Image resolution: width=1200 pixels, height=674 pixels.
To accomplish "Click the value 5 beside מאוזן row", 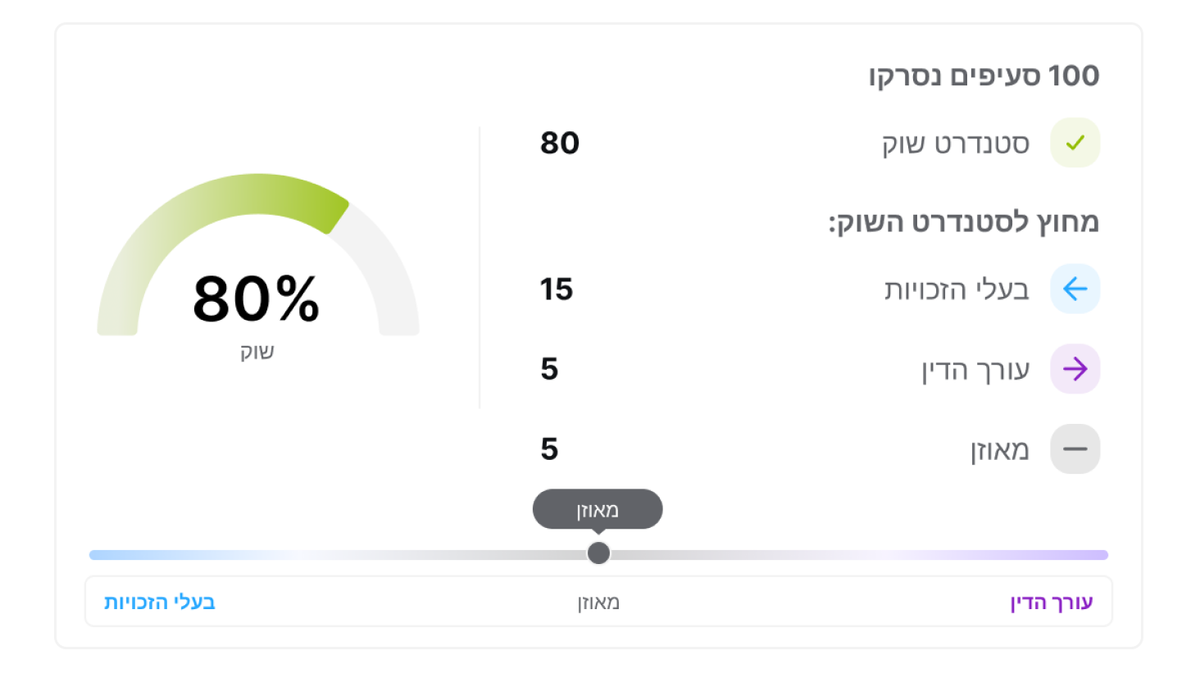I will click(549, 449).
